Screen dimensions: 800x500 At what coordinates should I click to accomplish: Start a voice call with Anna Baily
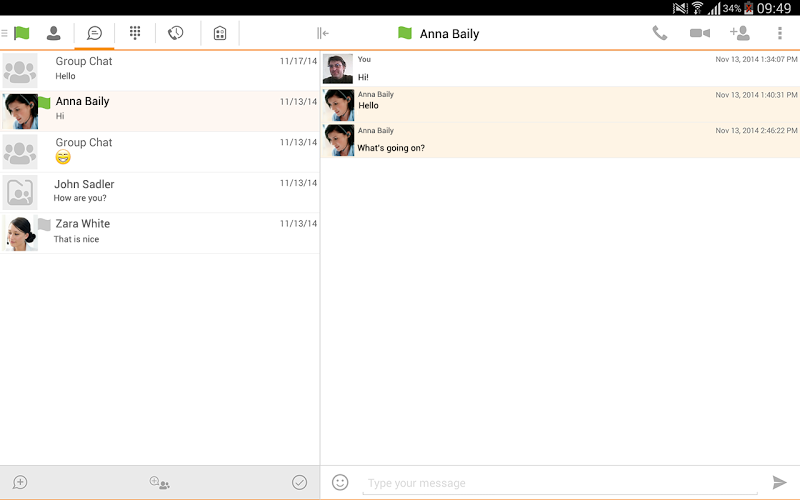660,33
